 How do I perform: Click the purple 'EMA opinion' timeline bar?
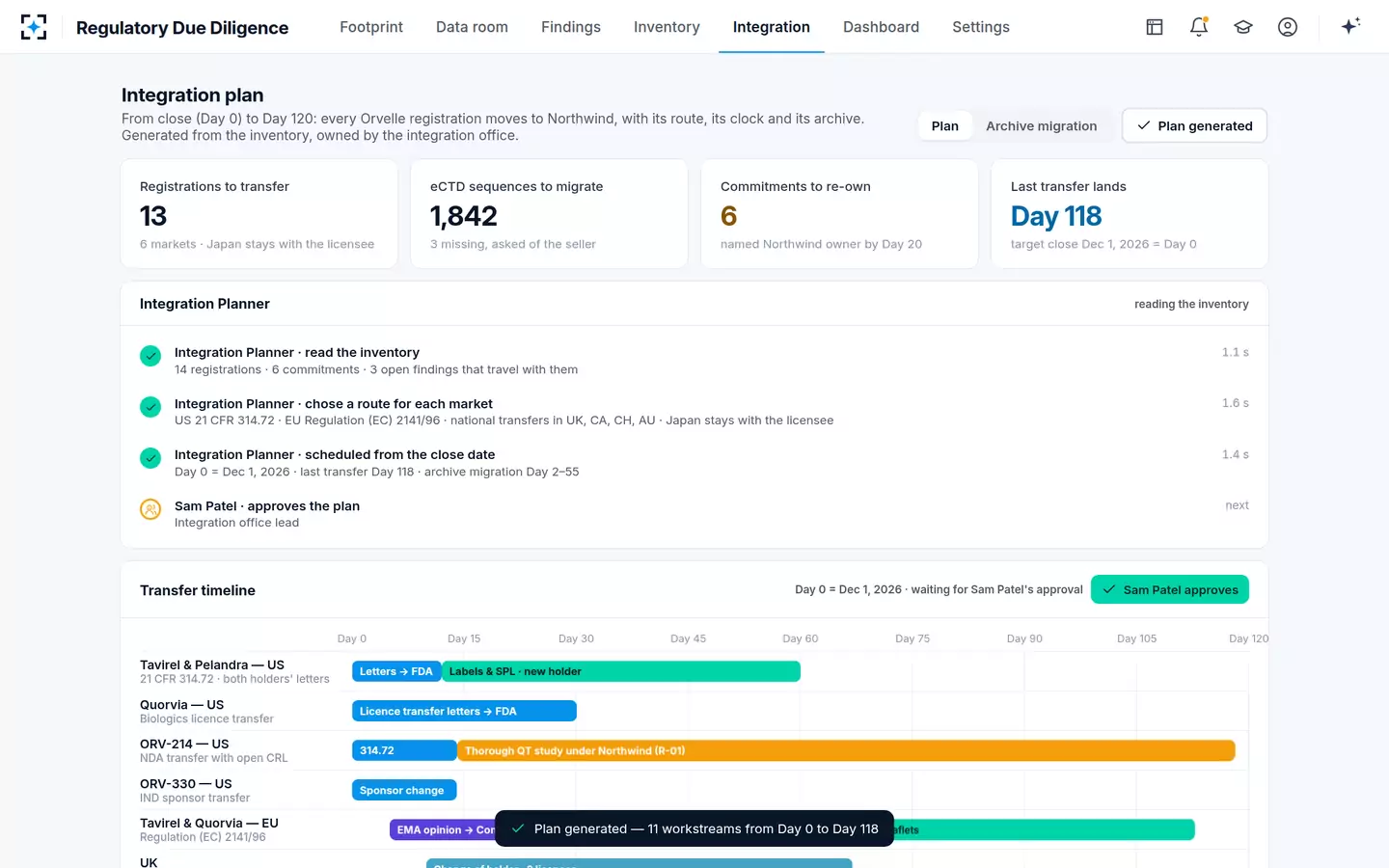(x=443, y=829)
